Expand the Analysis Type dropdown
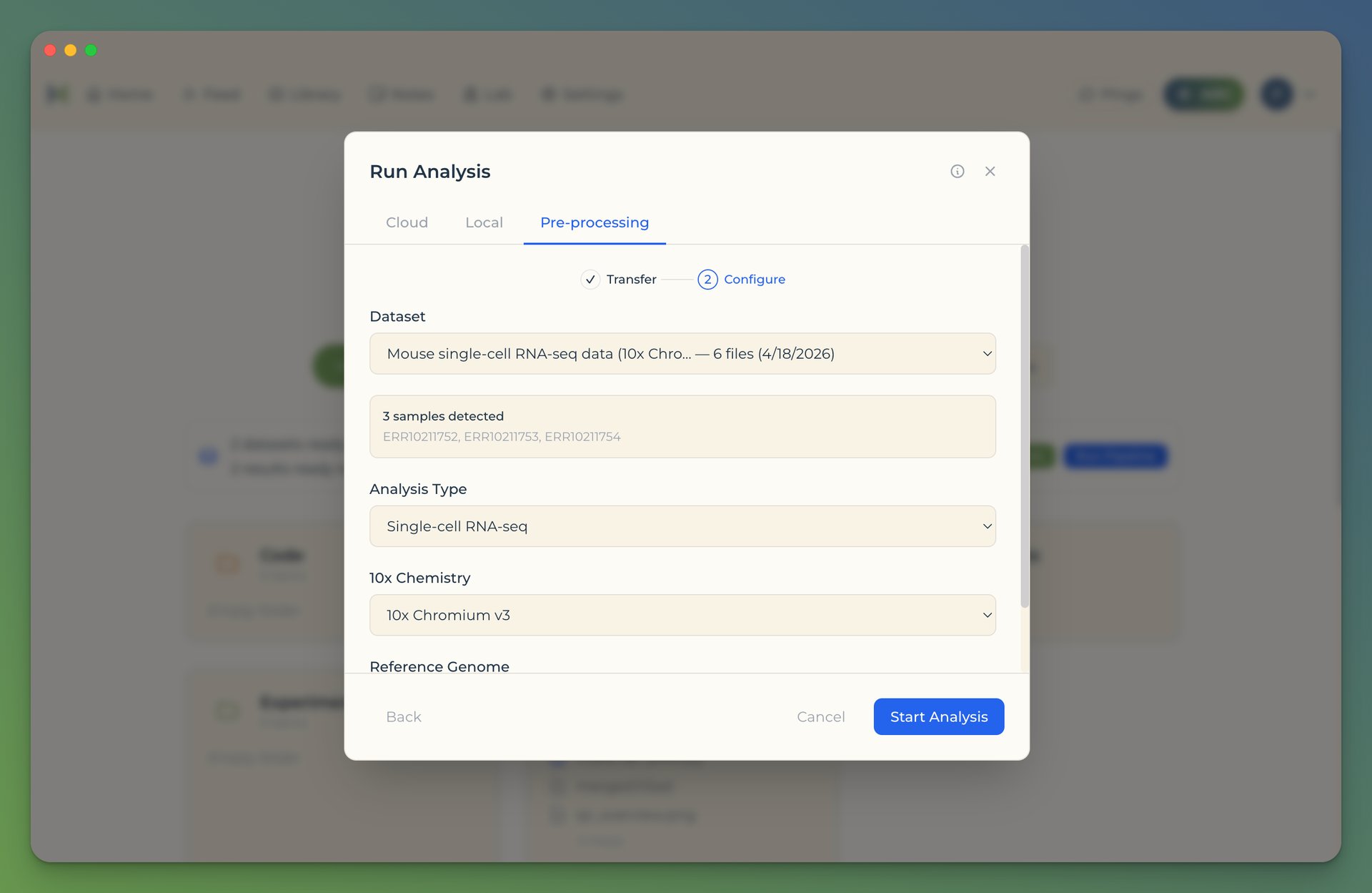1372x893 pixels. coord(682,526)
